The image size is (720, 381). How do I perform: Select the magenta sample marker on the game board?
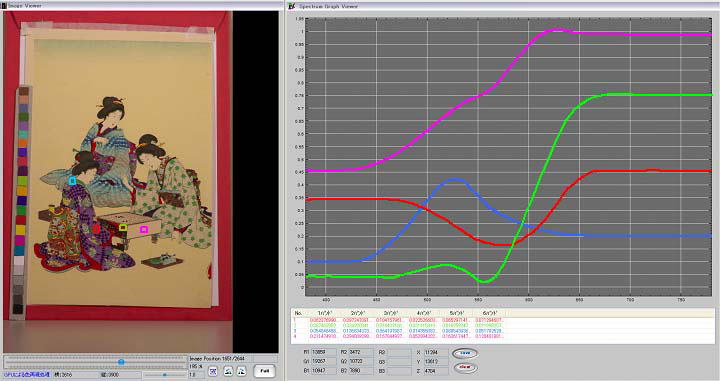pos(144,229)
